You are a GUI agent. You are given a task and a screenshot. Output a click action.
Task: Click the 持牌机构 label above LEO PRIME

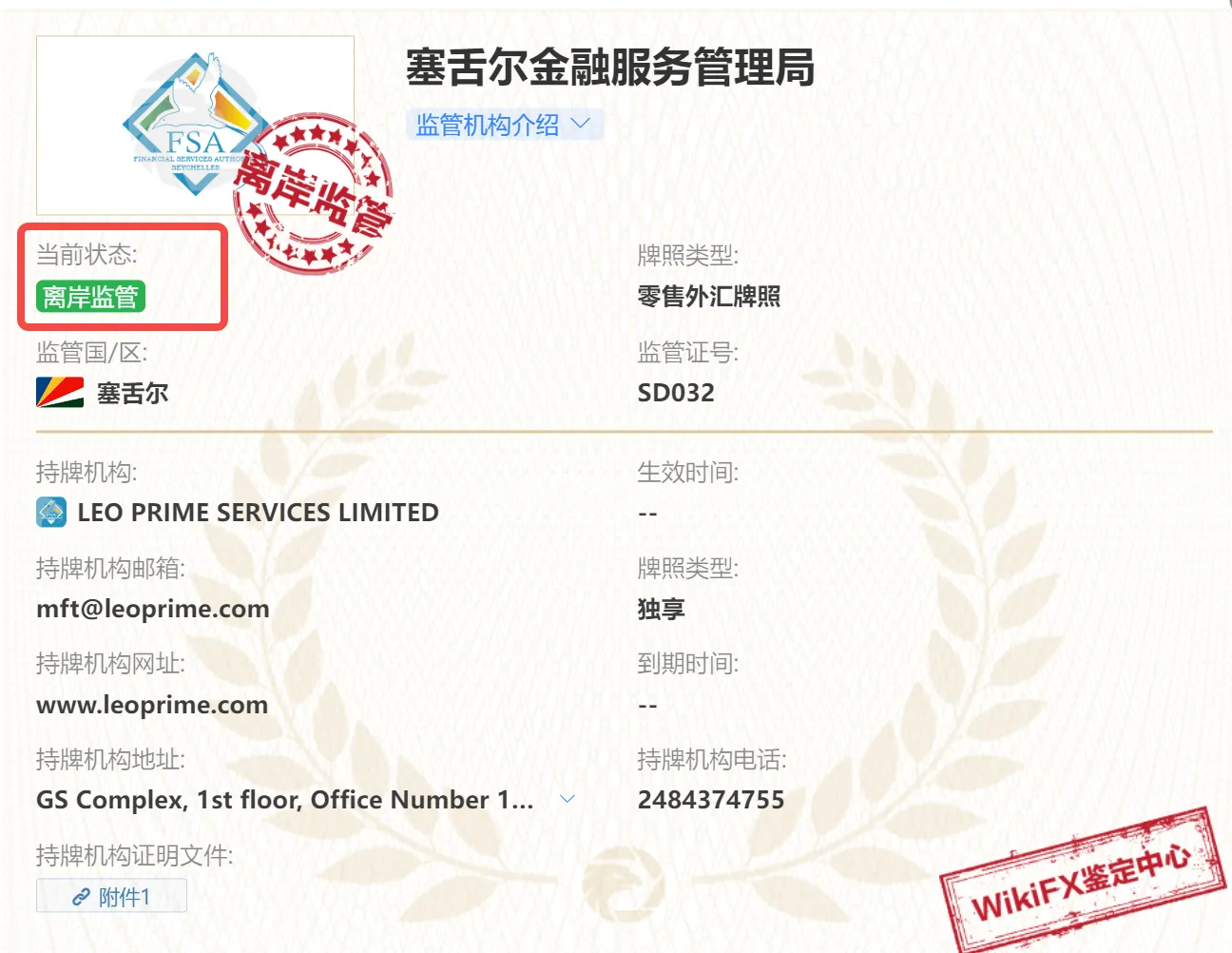tap(87, 473)
